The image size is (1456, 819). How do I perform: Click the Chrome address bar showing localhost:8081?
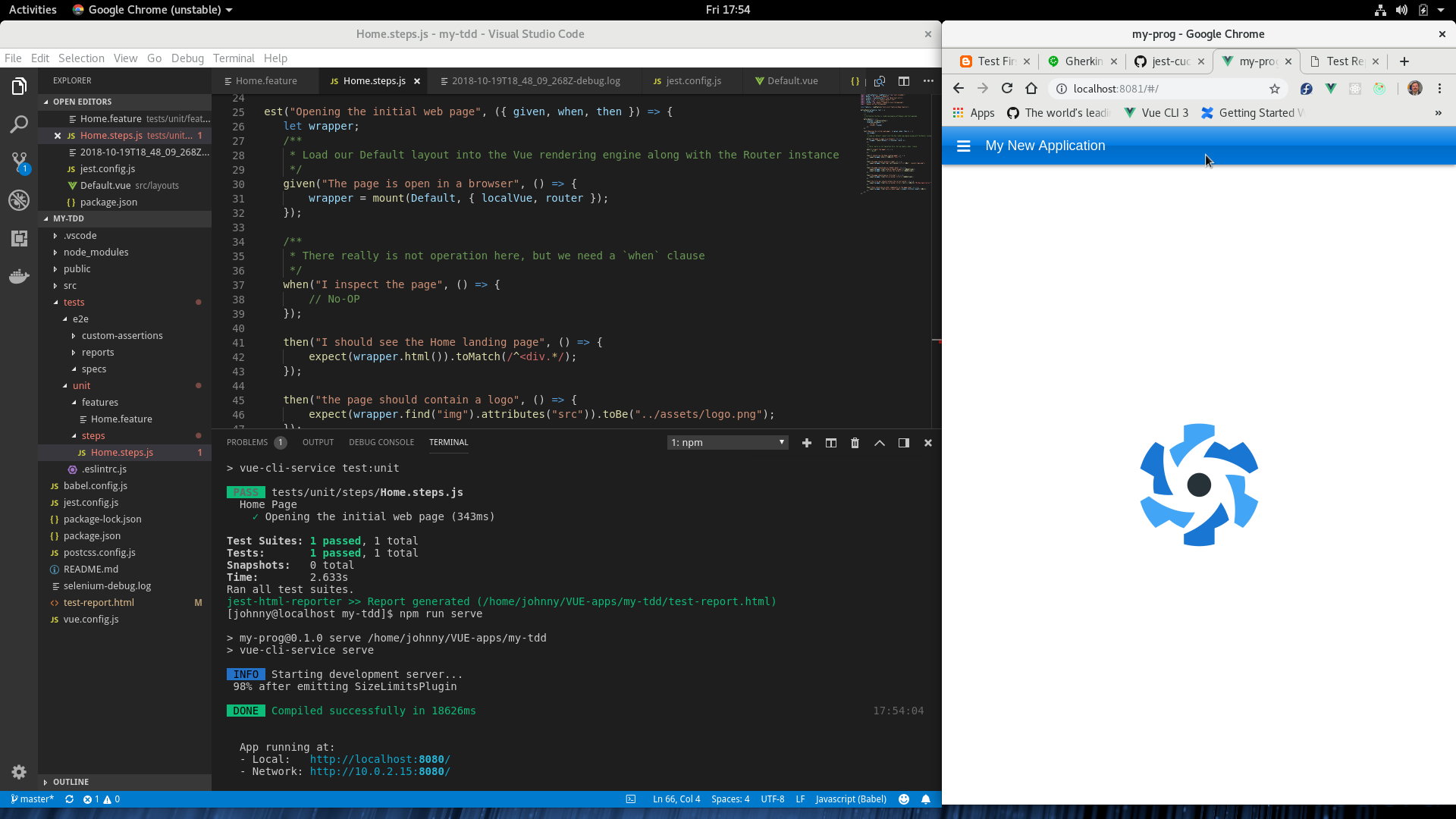tap(1160, 89)
